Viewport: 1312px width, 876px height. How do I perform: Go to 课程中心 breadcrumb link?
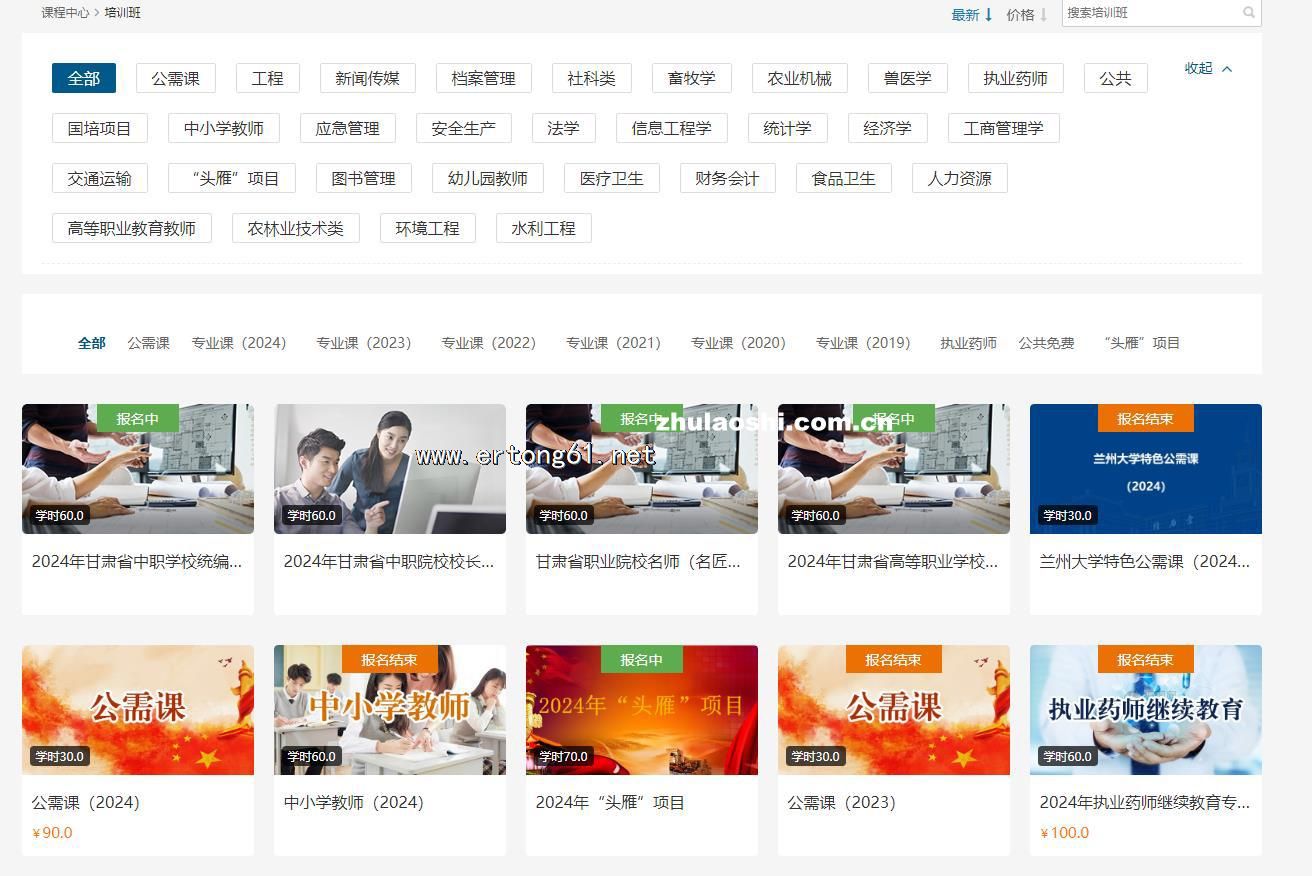point(65,13)
